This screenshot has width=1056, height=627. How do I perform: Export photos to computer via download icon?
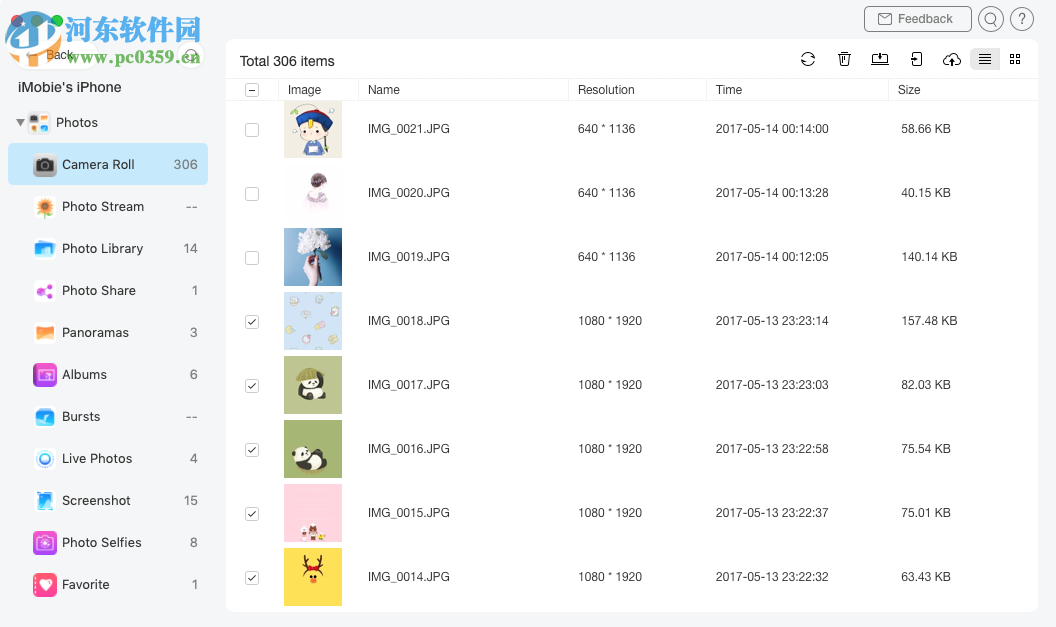(x=880, y=59)
